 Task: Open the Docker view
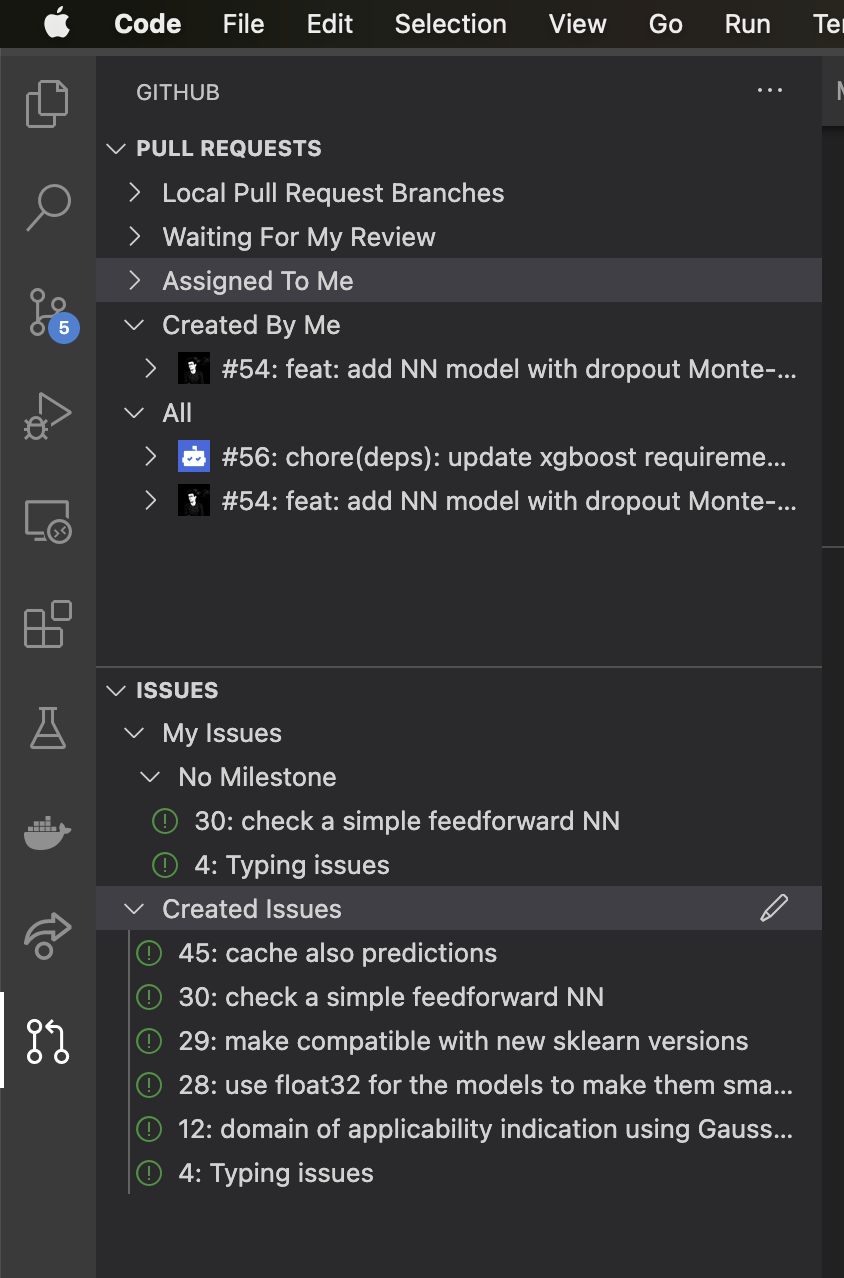pyautogui.click(x=47, y=832)
